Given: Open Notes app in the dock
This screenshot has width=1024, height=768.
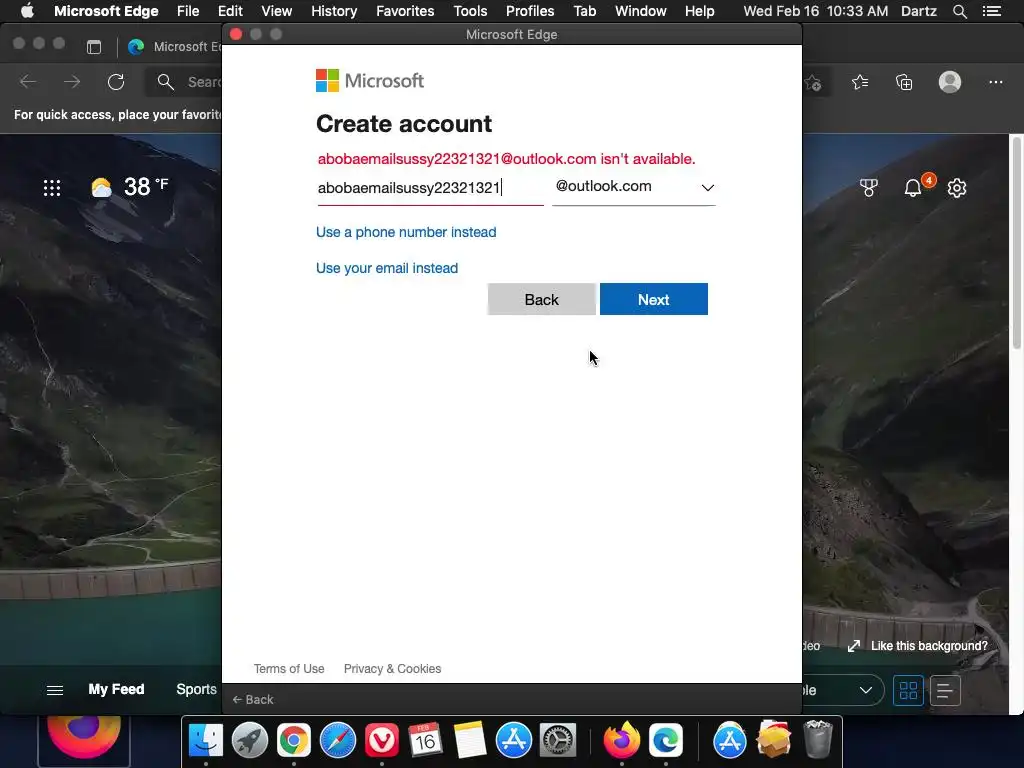Looking at the screenshot, I should tap(470, 741).
